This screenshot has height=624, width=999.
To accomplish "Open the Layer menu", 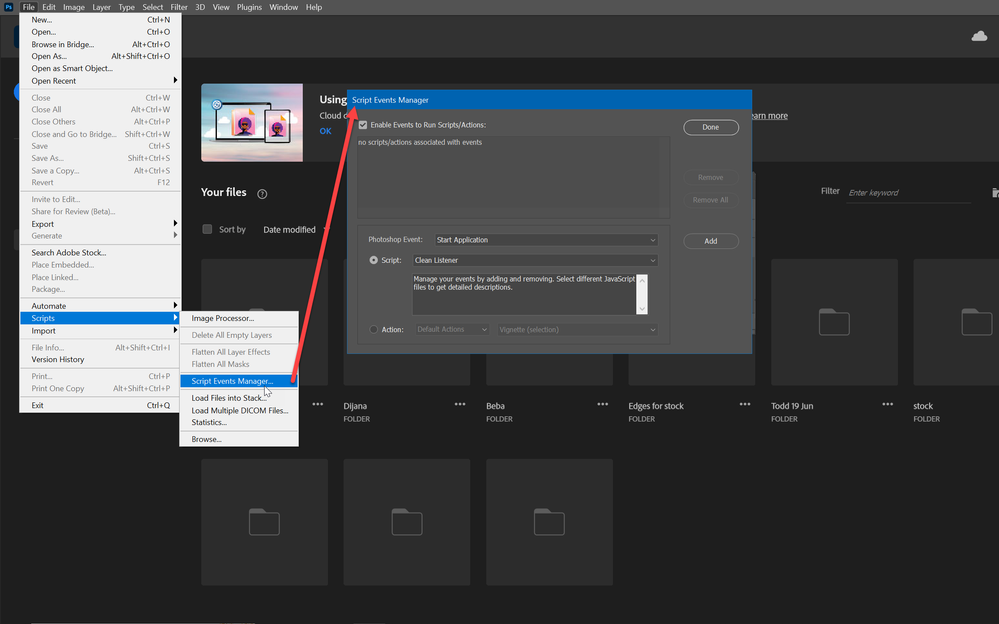I will click(101, 7).
